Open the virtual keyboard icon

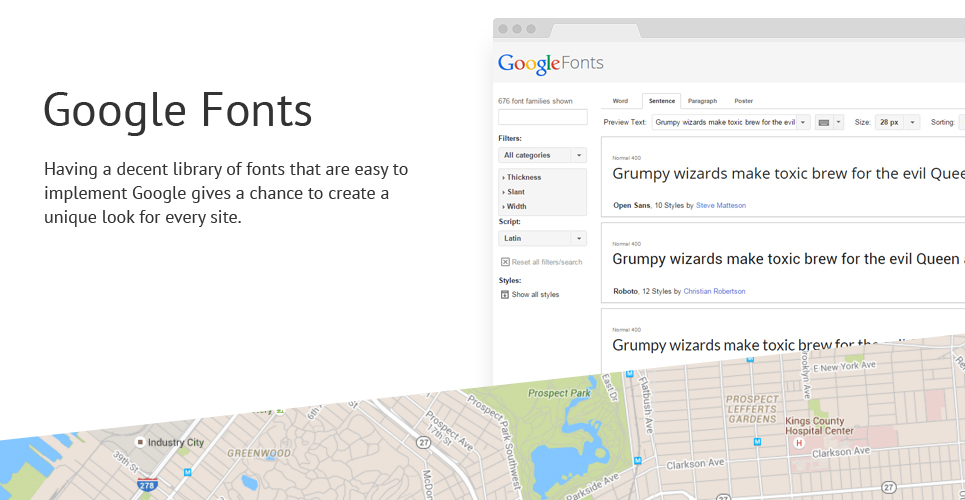point(823,123)
